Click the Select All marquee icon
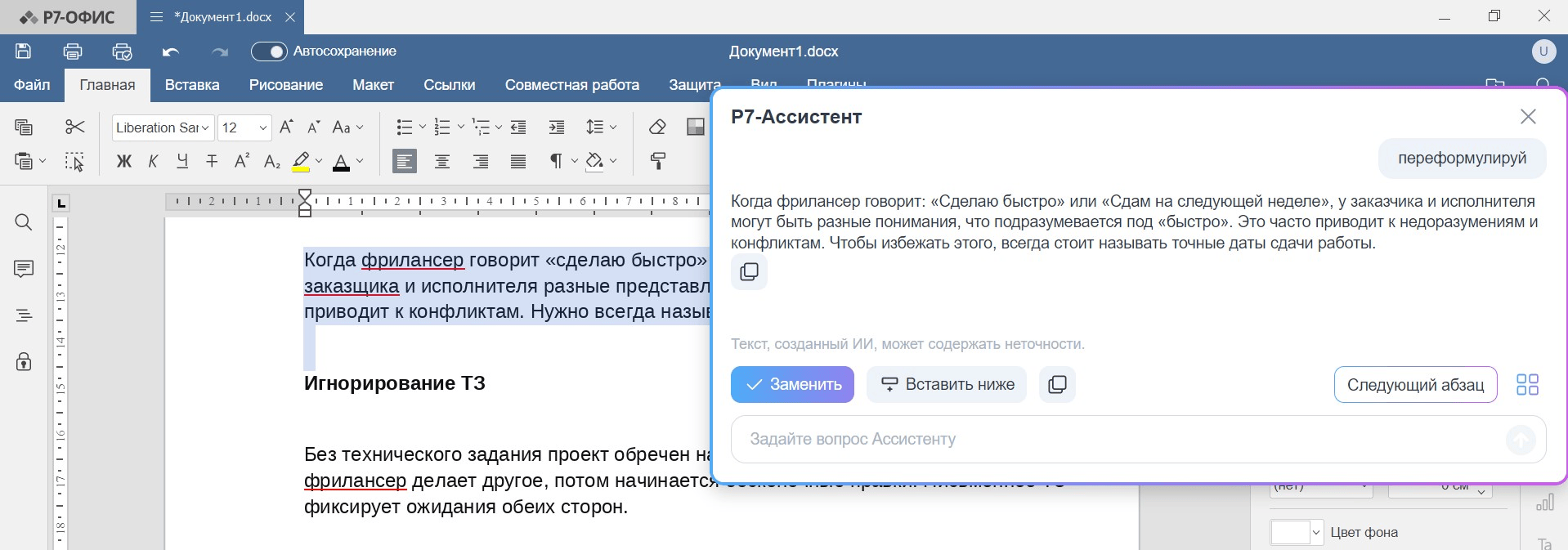Viewport: 1568px width, 550px height. [74, 161]
